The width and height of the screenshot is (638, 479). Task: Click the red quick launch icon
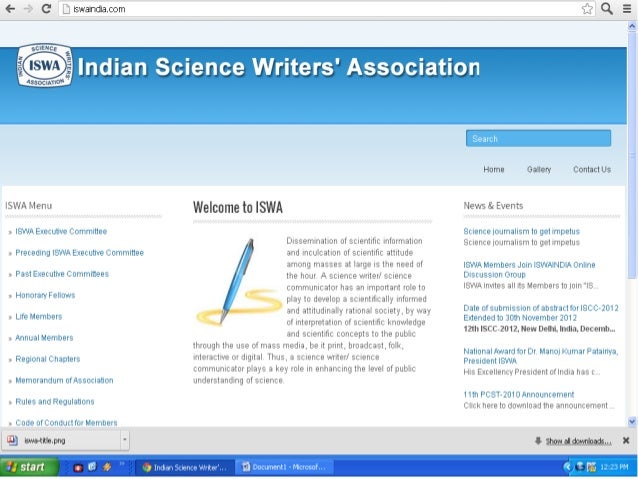[78, 468]
